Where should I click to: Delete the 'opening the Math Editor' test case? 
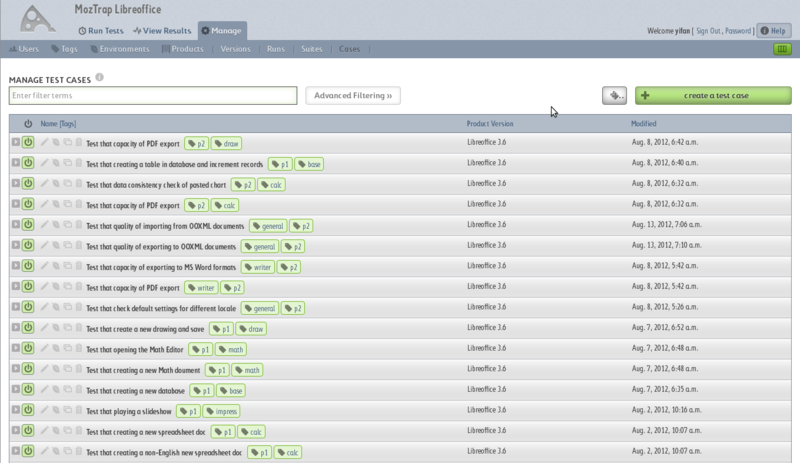[x=79, y=348]
